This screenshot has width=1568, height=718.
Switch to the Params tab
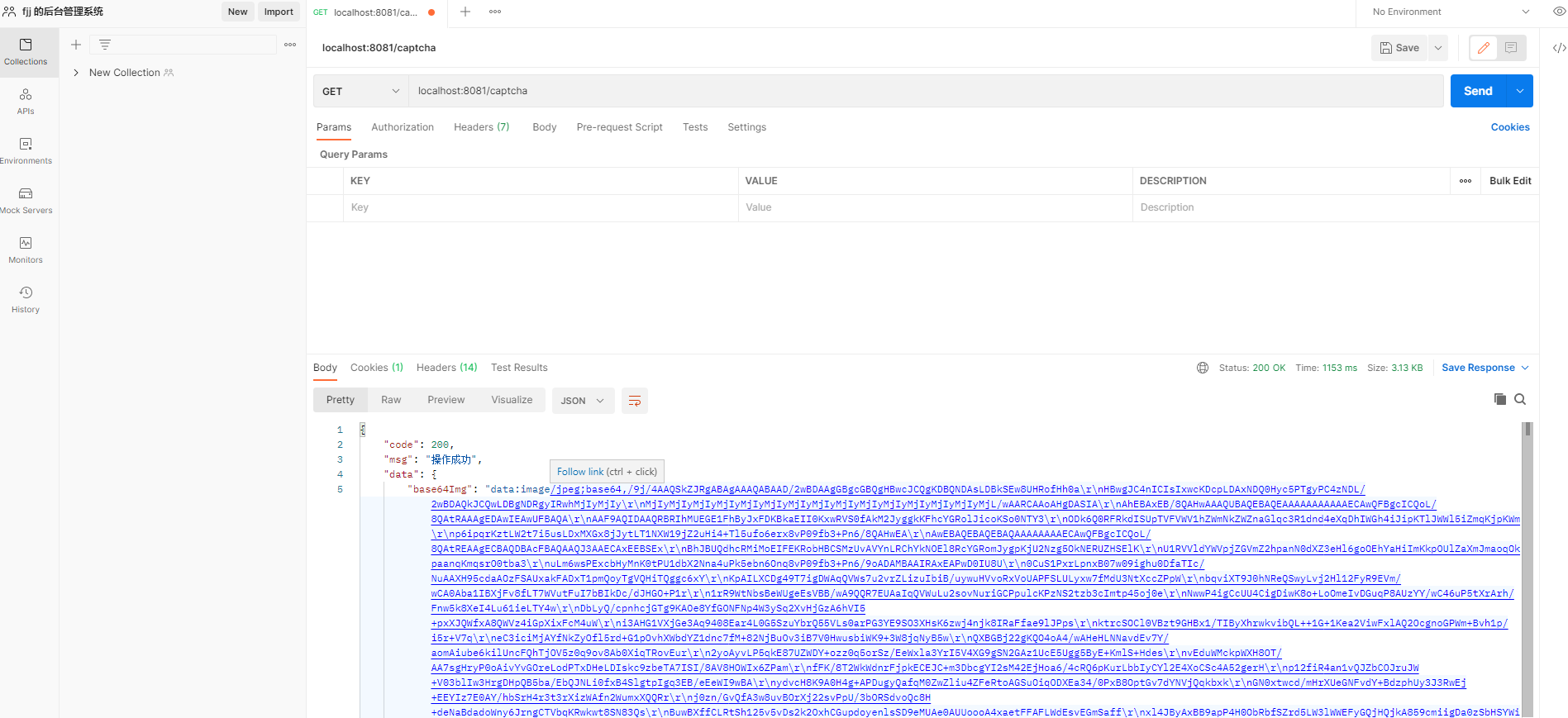(x=334, y=127)
